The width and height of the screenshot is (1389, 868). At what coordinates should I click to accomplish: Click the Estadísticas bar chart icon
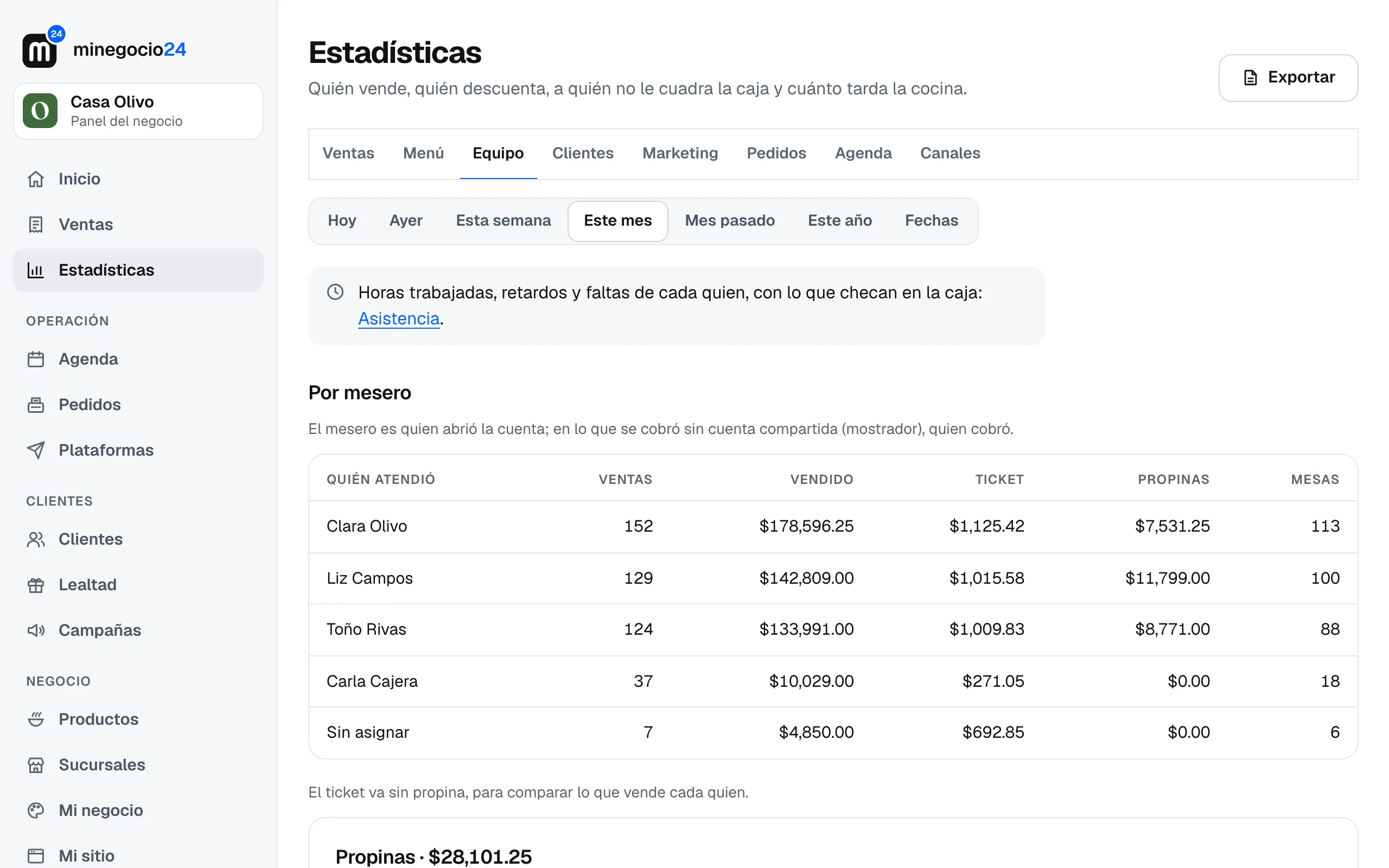tap(36, 270)
